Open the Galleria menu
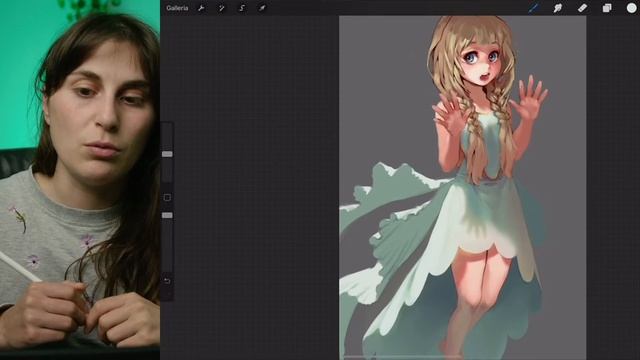 [177, 8]
